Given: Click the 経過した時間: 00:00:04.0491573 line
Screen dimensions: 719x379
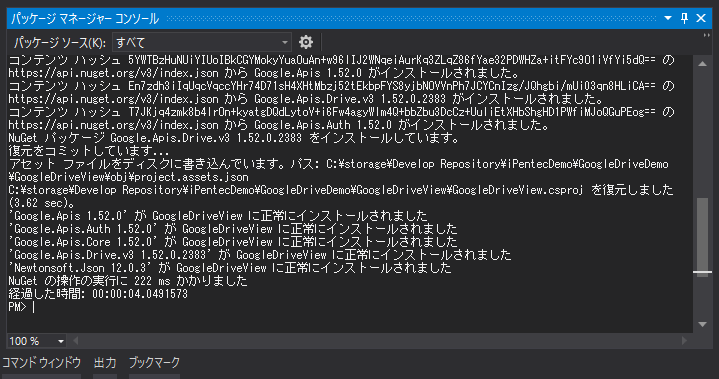Looking at the screenshot, I should [98, 294].
